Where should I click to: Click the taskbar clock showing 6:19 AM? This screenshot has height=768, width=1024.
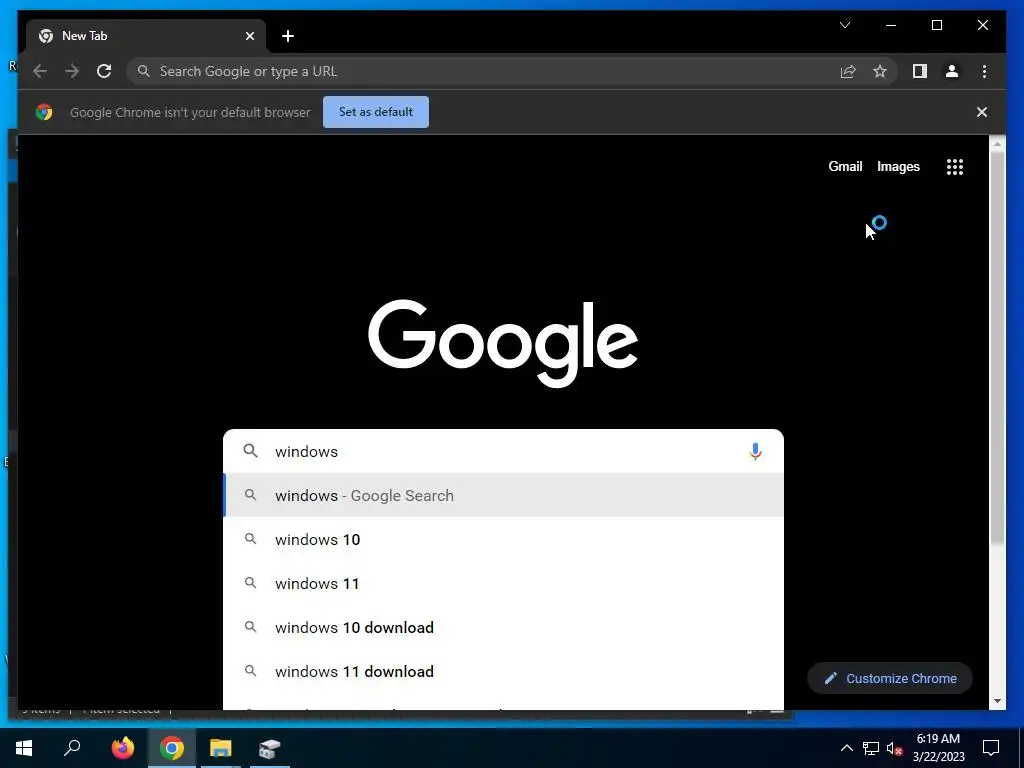click(x=938, y=748)
